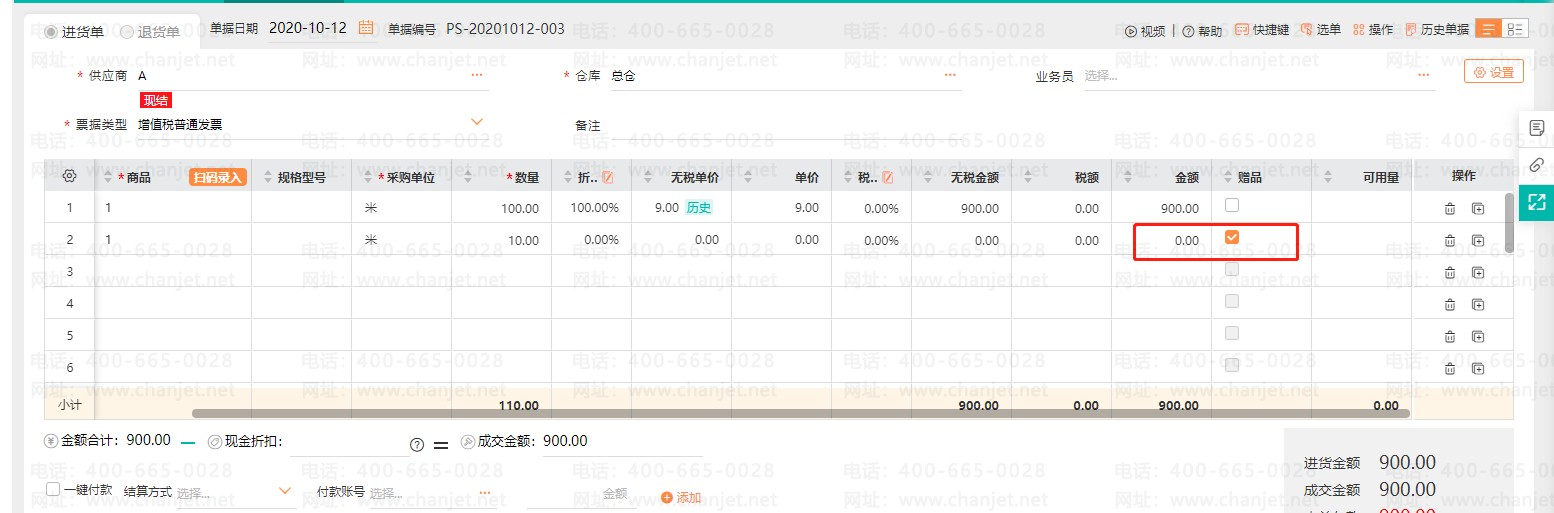Copy row 5 with the duplicate icon

coord(1478,336)
